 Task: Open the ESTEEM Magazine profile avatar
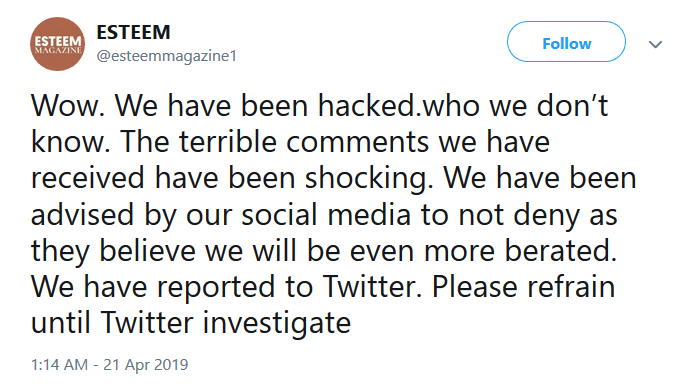tap(57, 44)
